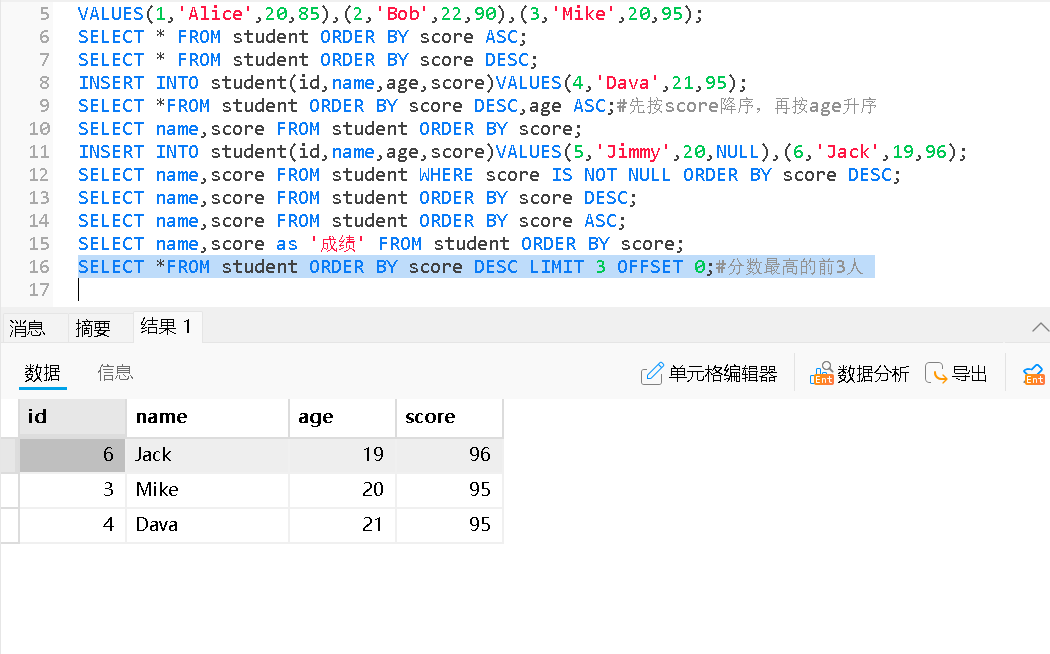Screen dimensions: 1050x654
Task: Click the name column header
Action: click(x=208, y=417)
